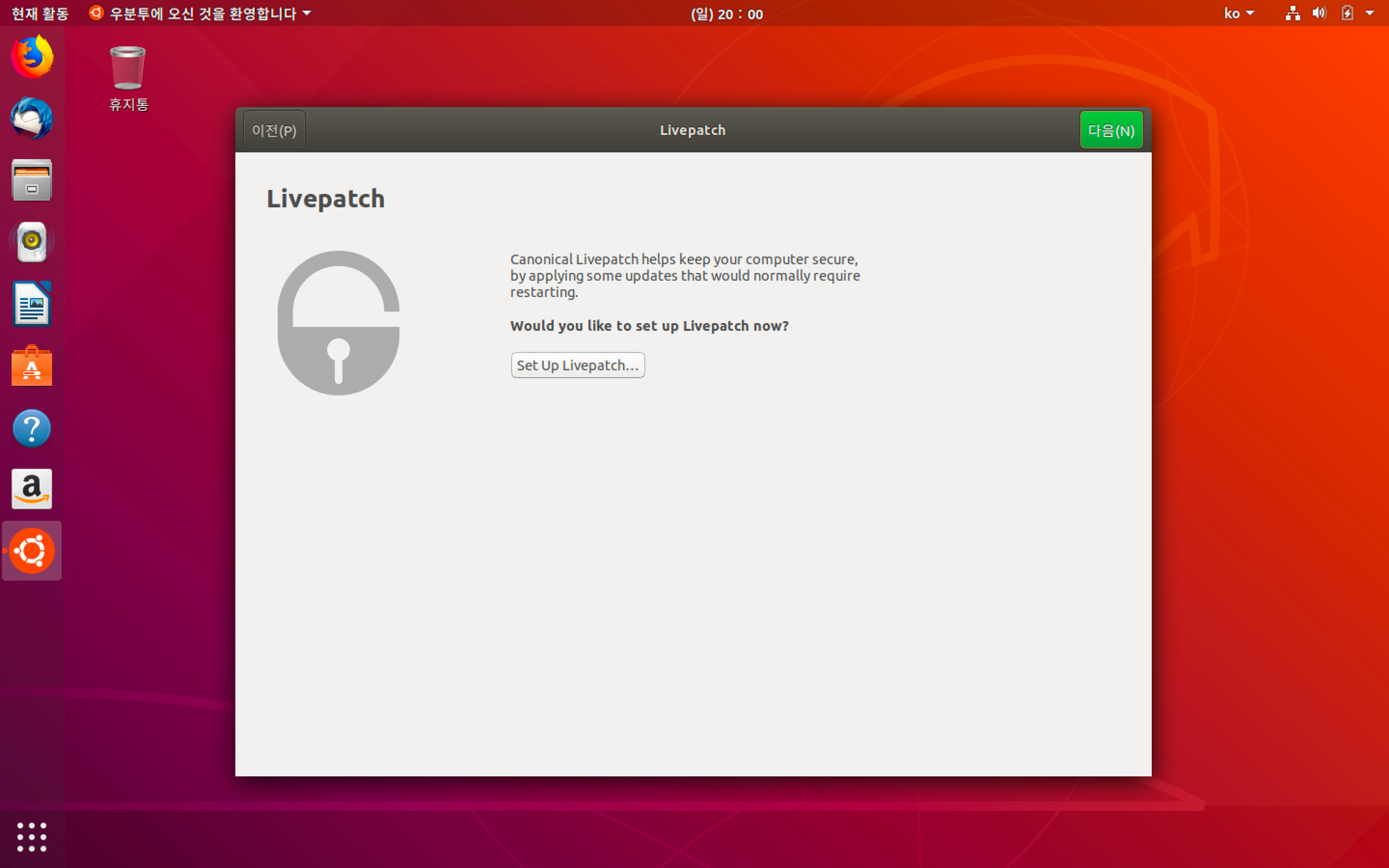This screenshot has width=1389, height=868.
Task: Click the 휴지통 label under trash
Action: [x=129, y=105]
